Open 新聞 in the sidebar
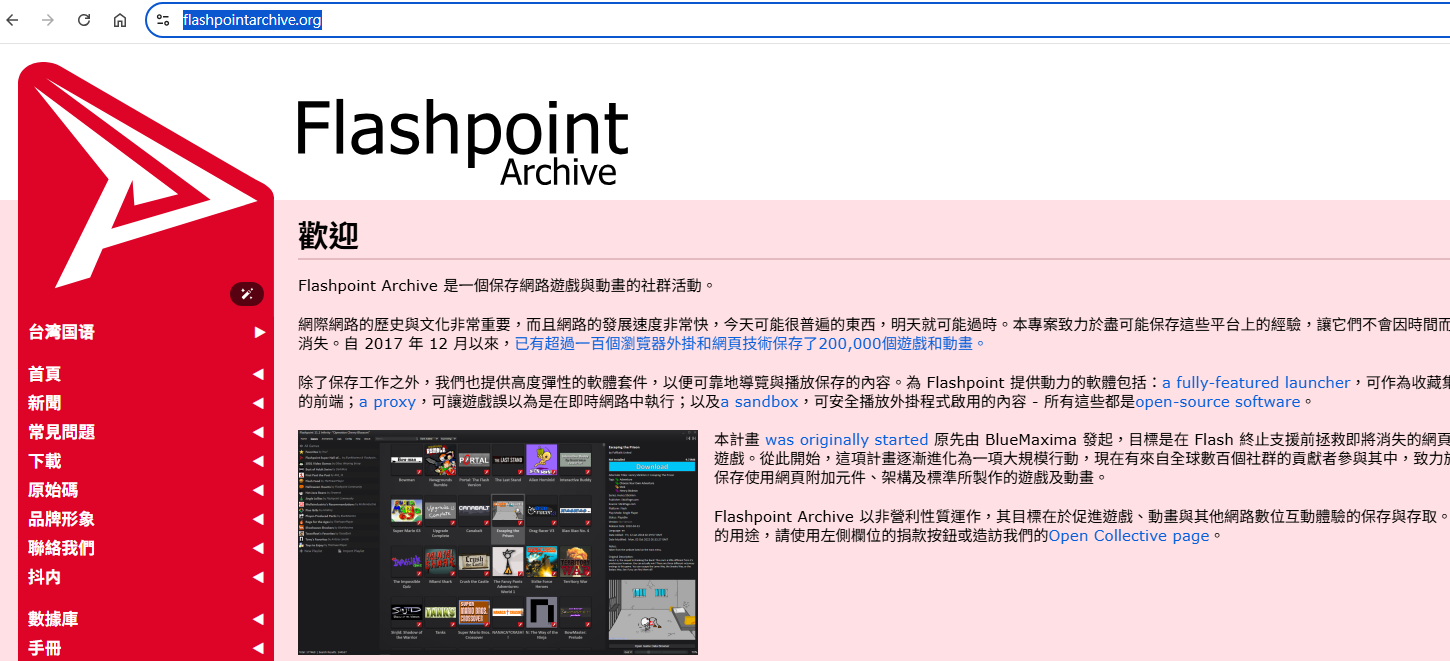The image size is (1450, 661). tap(146, 403)
